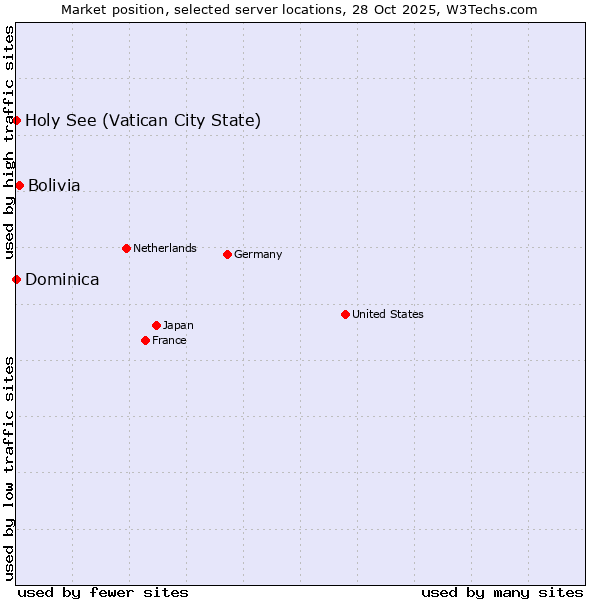Select the Japan red diamond marker
The image size is (600, 600).
pyautogui.click(x=156, y=325)
